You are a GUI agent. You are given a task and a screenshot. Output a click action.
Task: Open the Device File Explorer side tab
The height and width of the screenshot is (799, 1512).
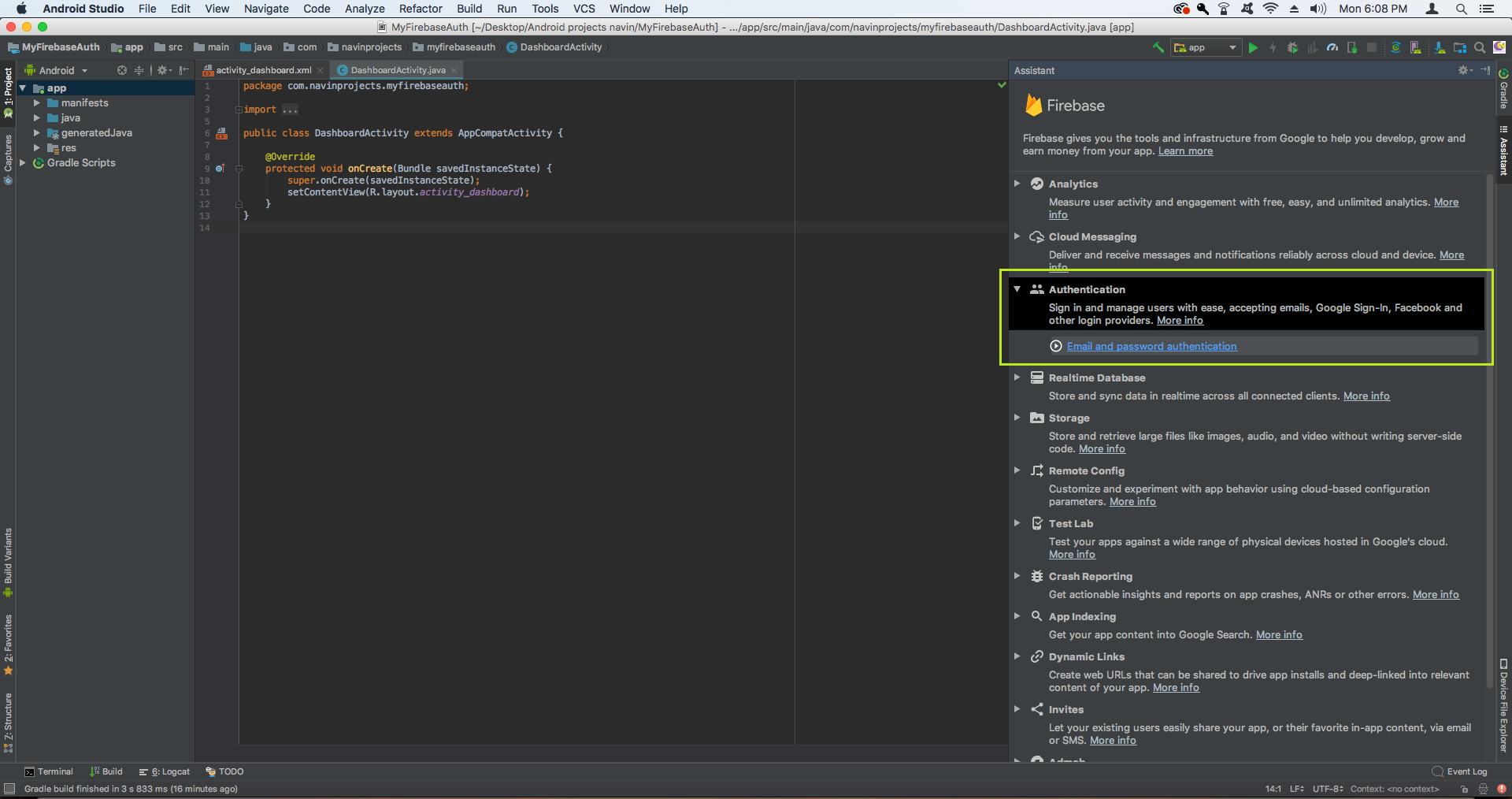(1503, 704)
